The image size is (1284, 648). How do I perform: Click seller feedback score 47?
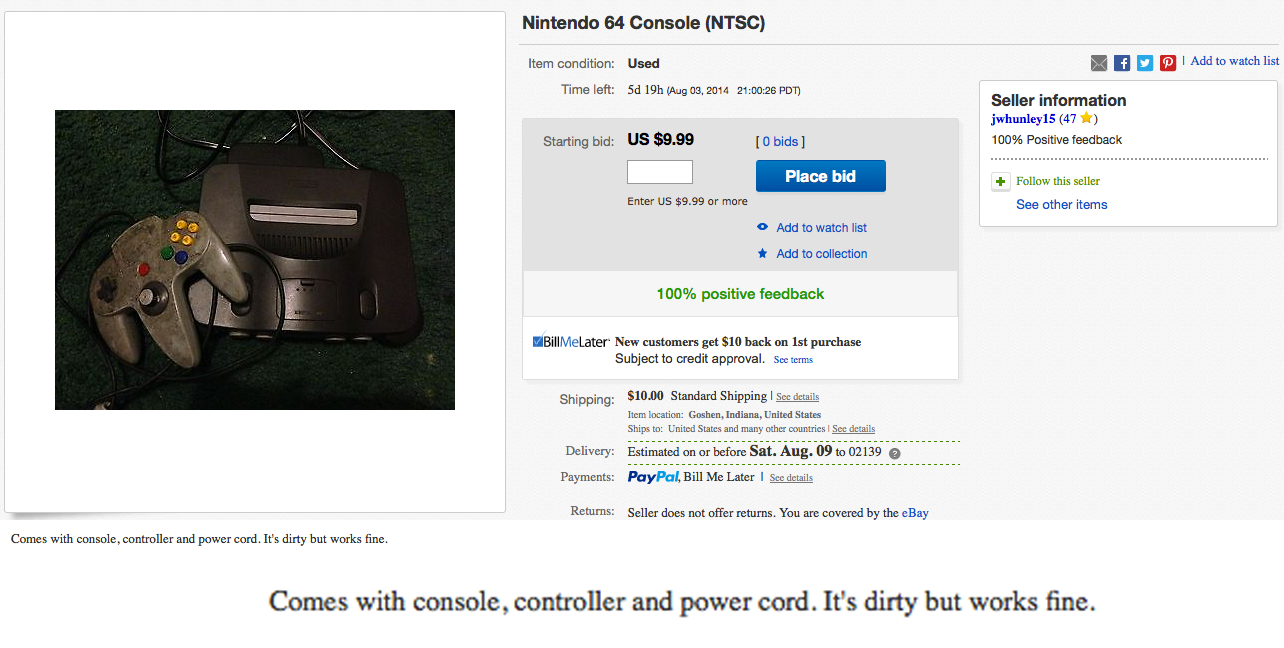(1070, 119)
